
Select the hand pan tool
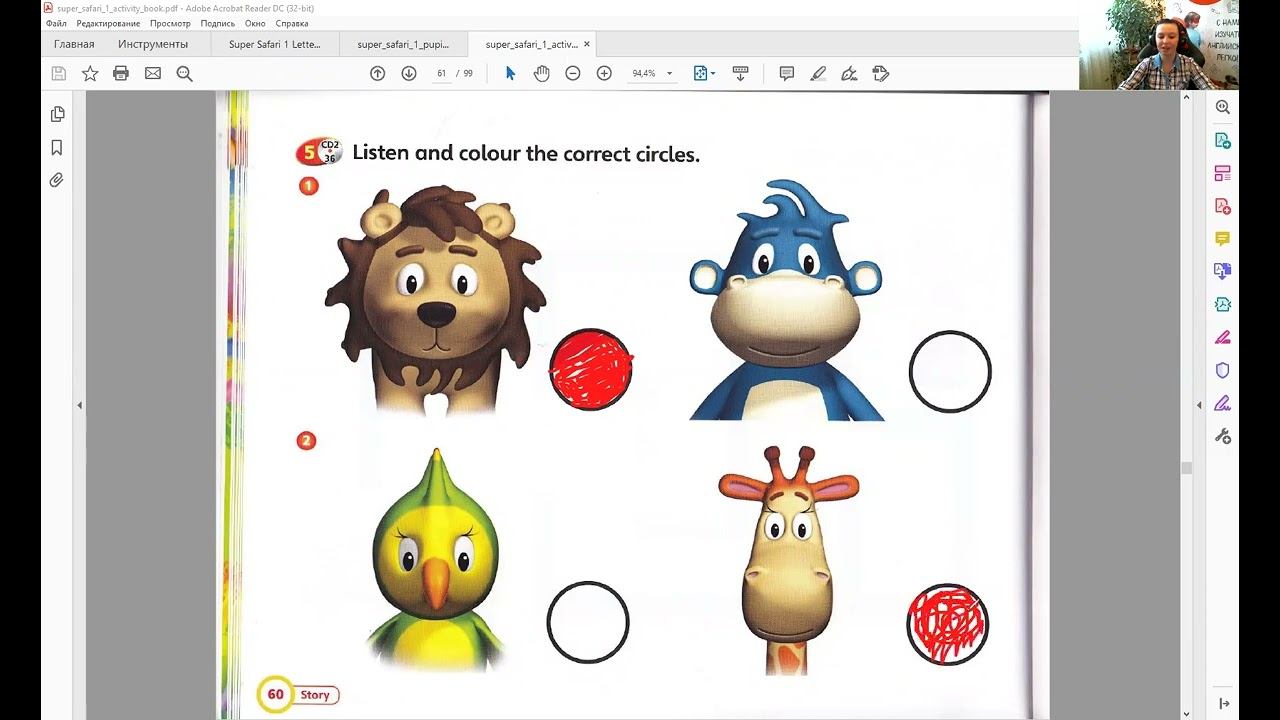pos(541,73)
